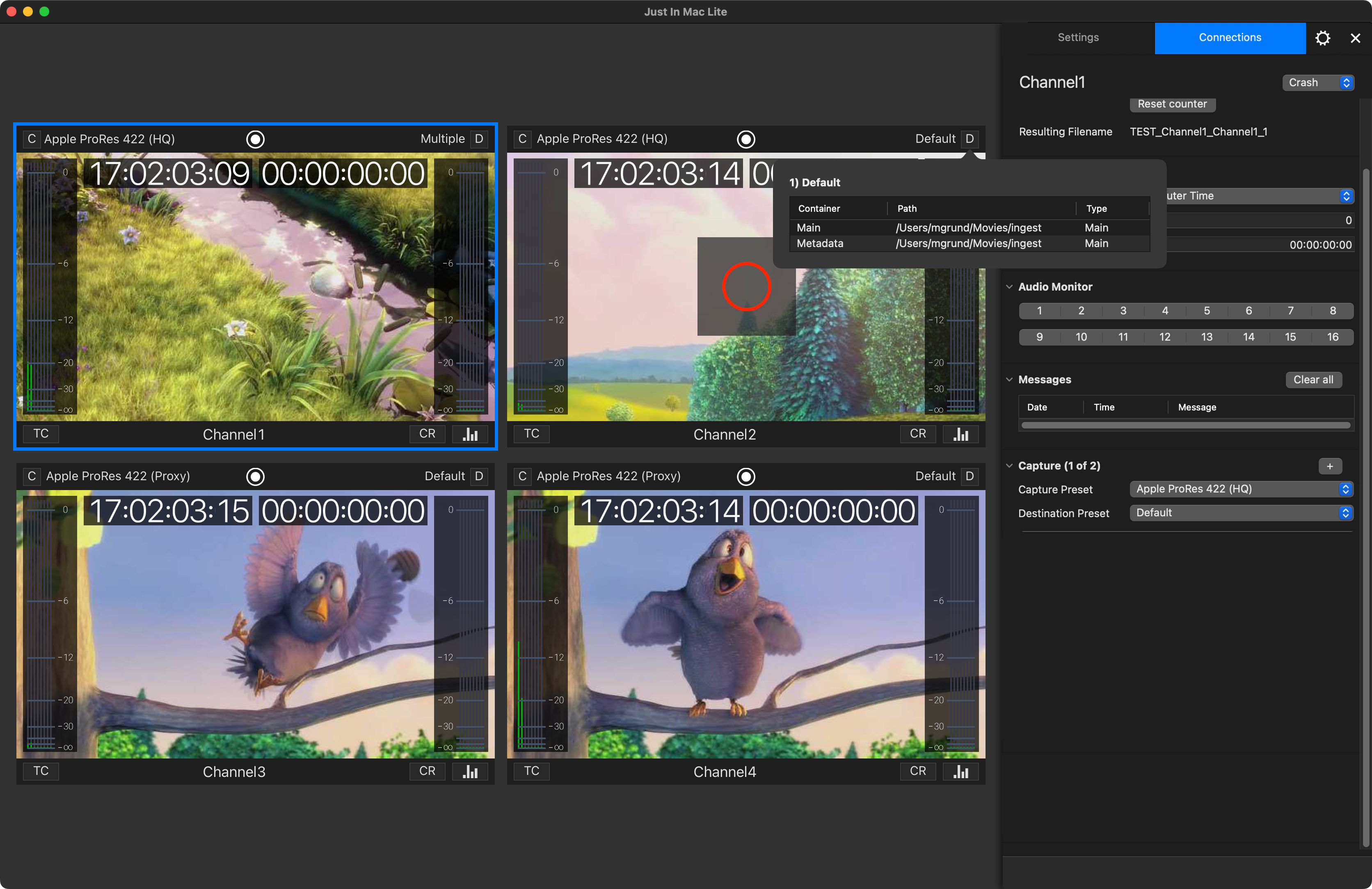Click the Messages horizontal scrollbar

pos(1186,426)
